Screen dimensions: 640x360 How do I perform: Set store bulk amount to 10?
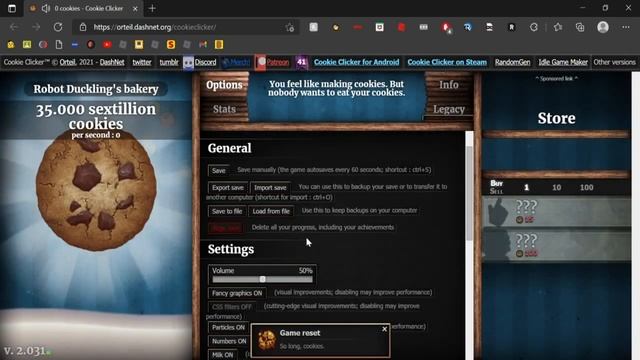pos(557,187)
